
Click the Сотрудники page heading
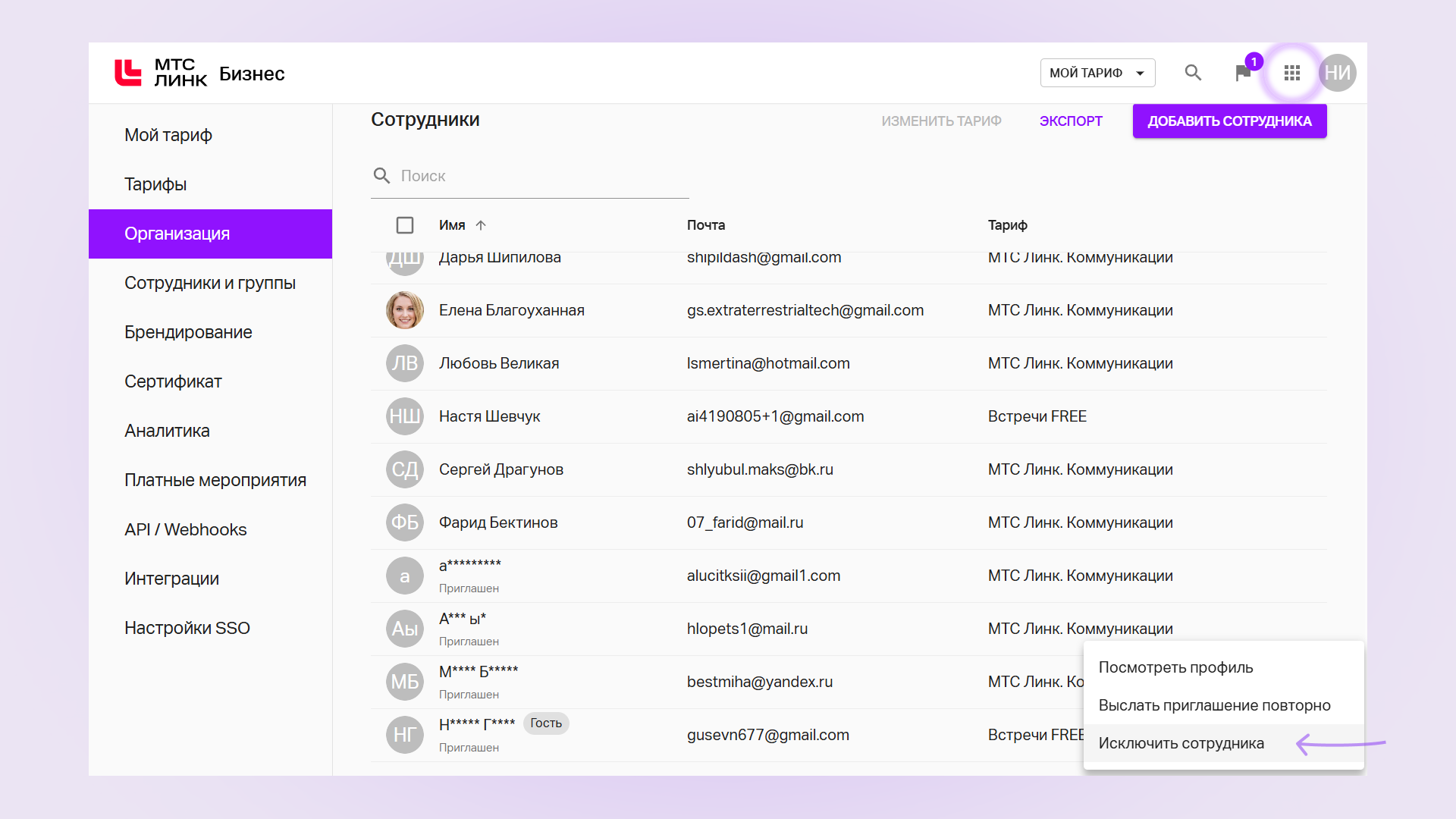(425, 119)
